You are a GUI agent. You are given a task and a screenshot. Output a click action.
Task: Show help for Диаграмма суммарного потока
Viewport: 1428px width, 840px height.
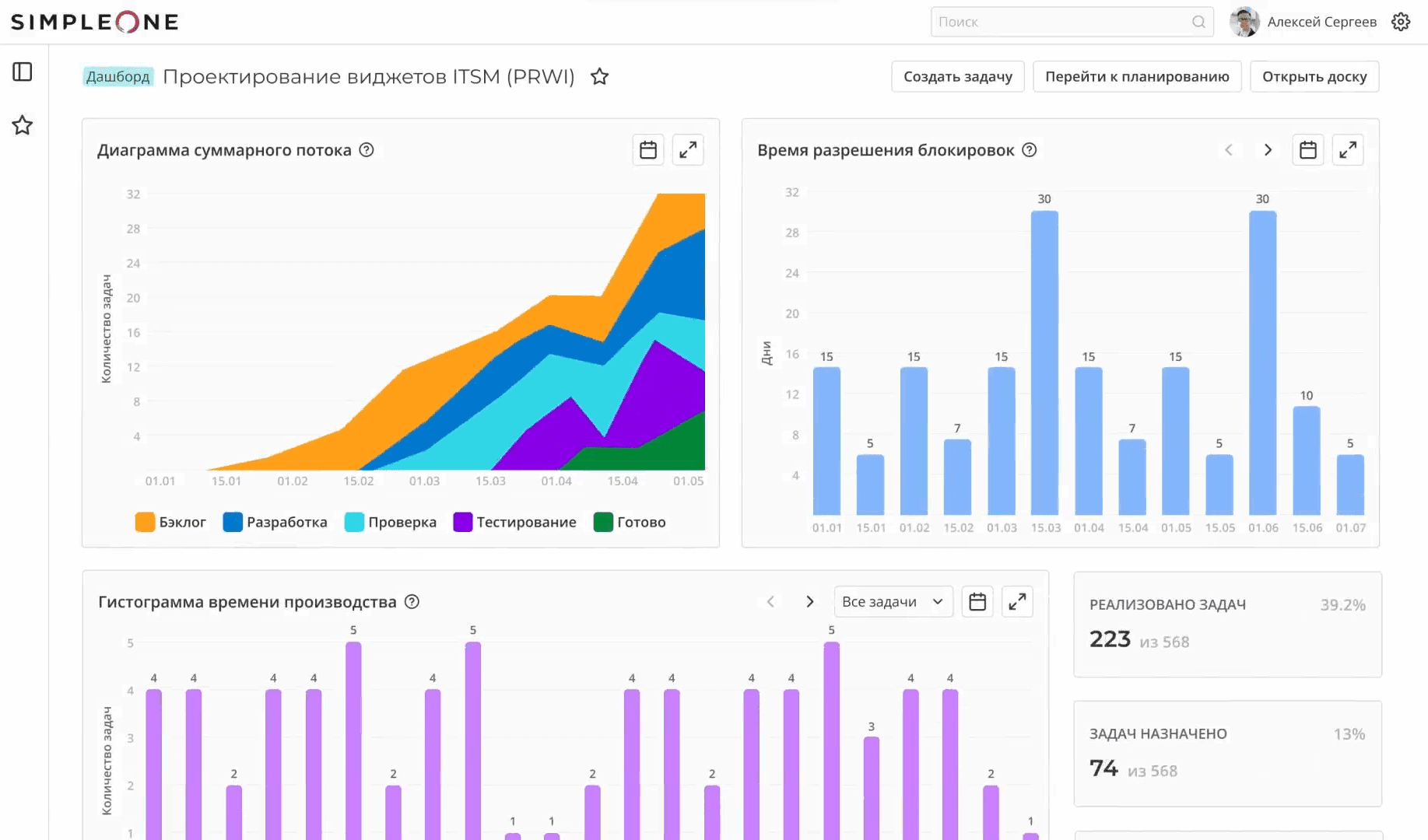pyautogui.click(x=367, y=150)
